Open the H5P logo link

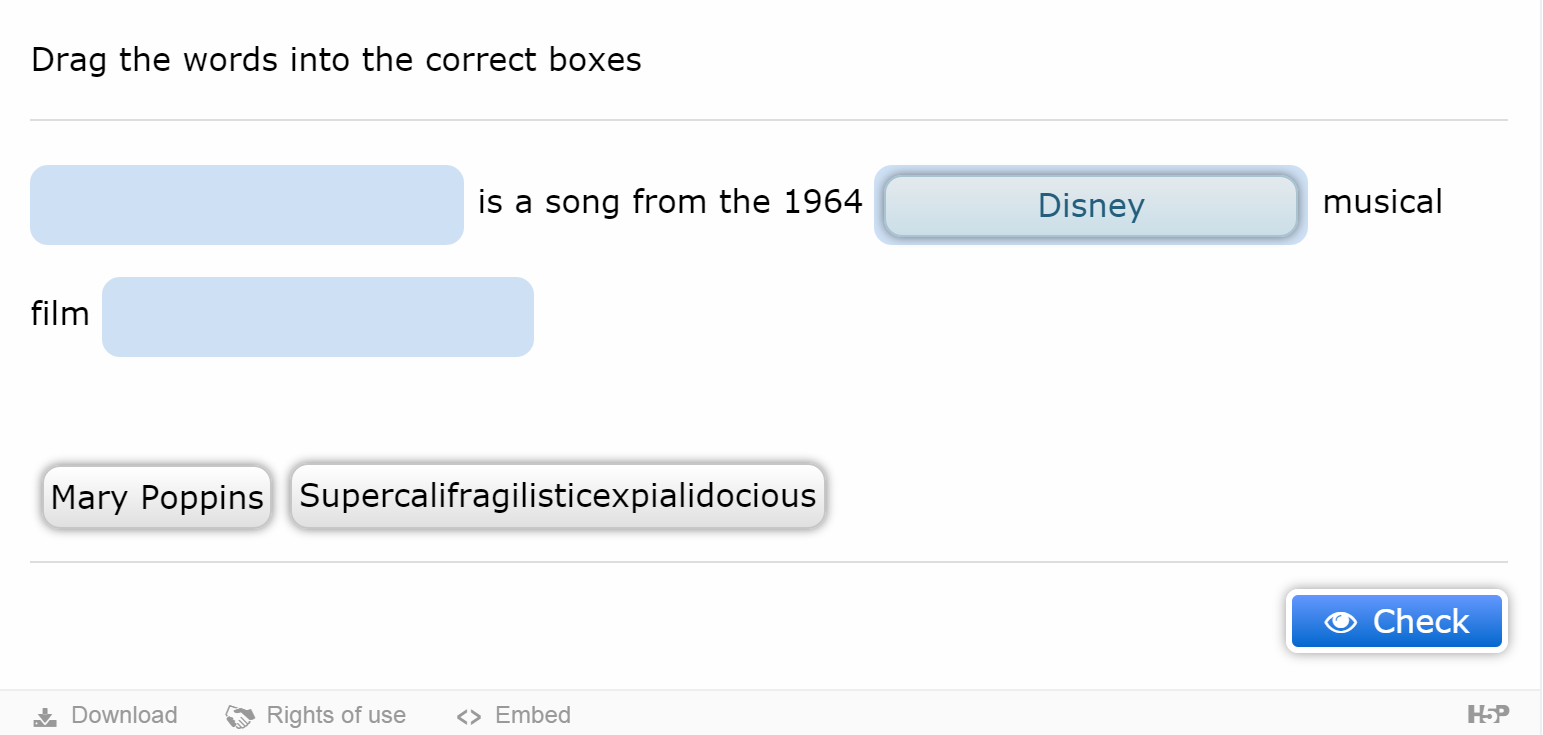pos(1488,714)
